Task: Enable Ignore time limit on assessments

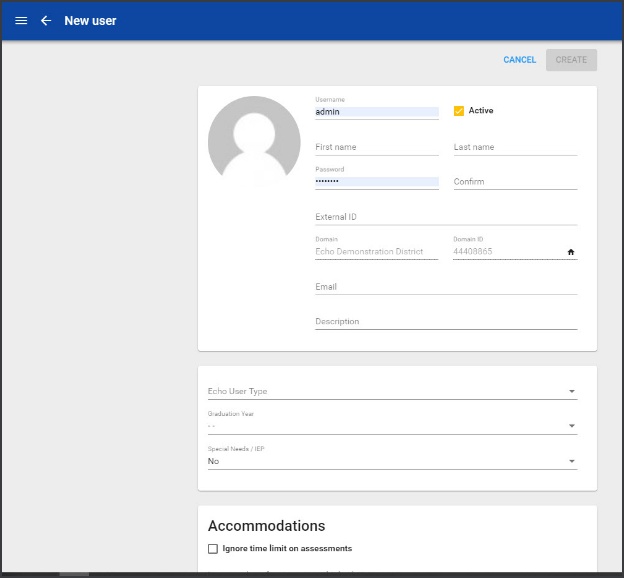Action: [213, 548]
